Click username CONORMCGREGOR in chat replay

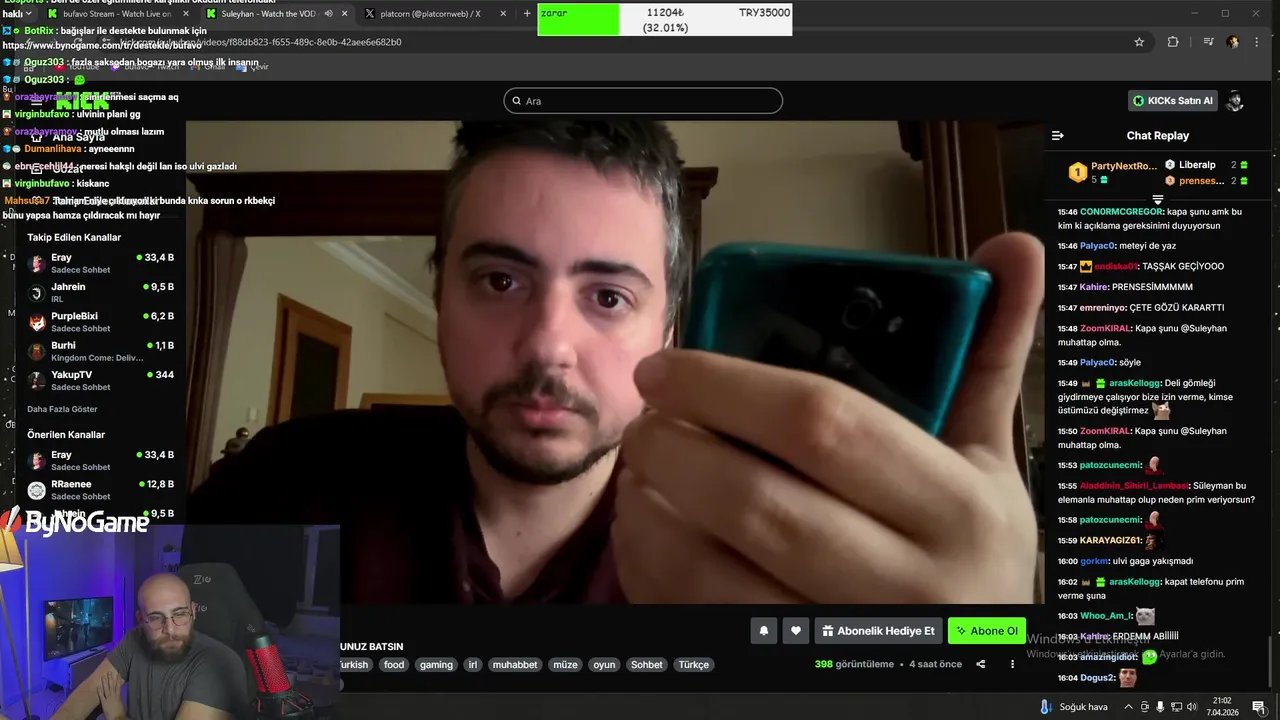(x=1121, y=212)
